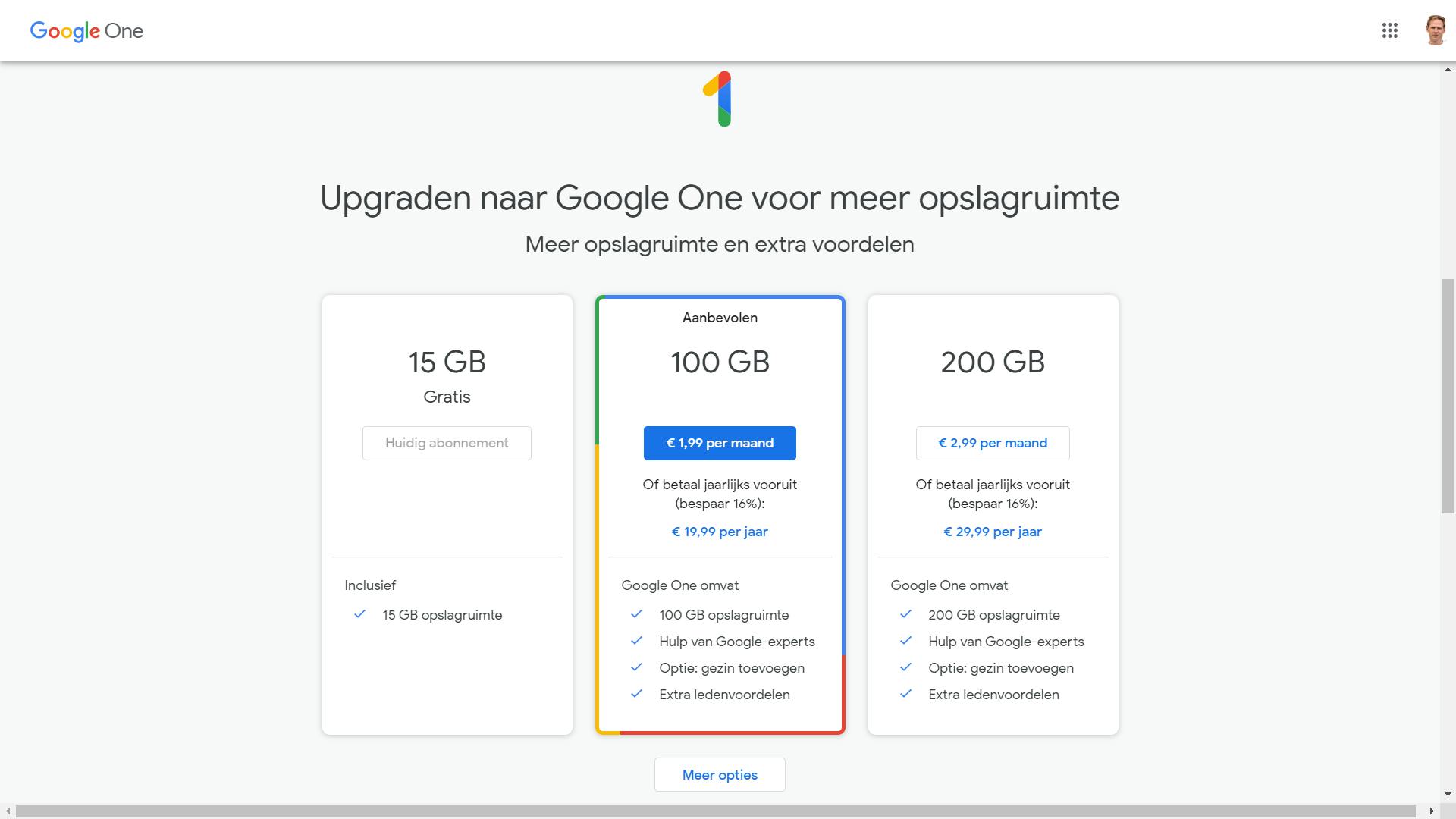Open the Google apps grid launcher

pyautogui.click(x=1390, y=30)
